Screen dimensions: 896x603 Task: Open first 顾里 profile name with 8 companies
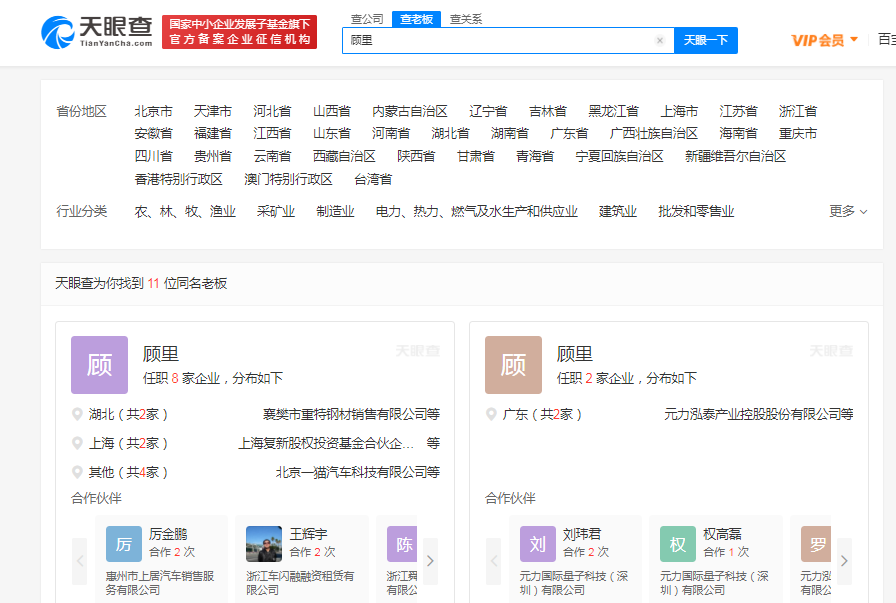coord(161,354)
